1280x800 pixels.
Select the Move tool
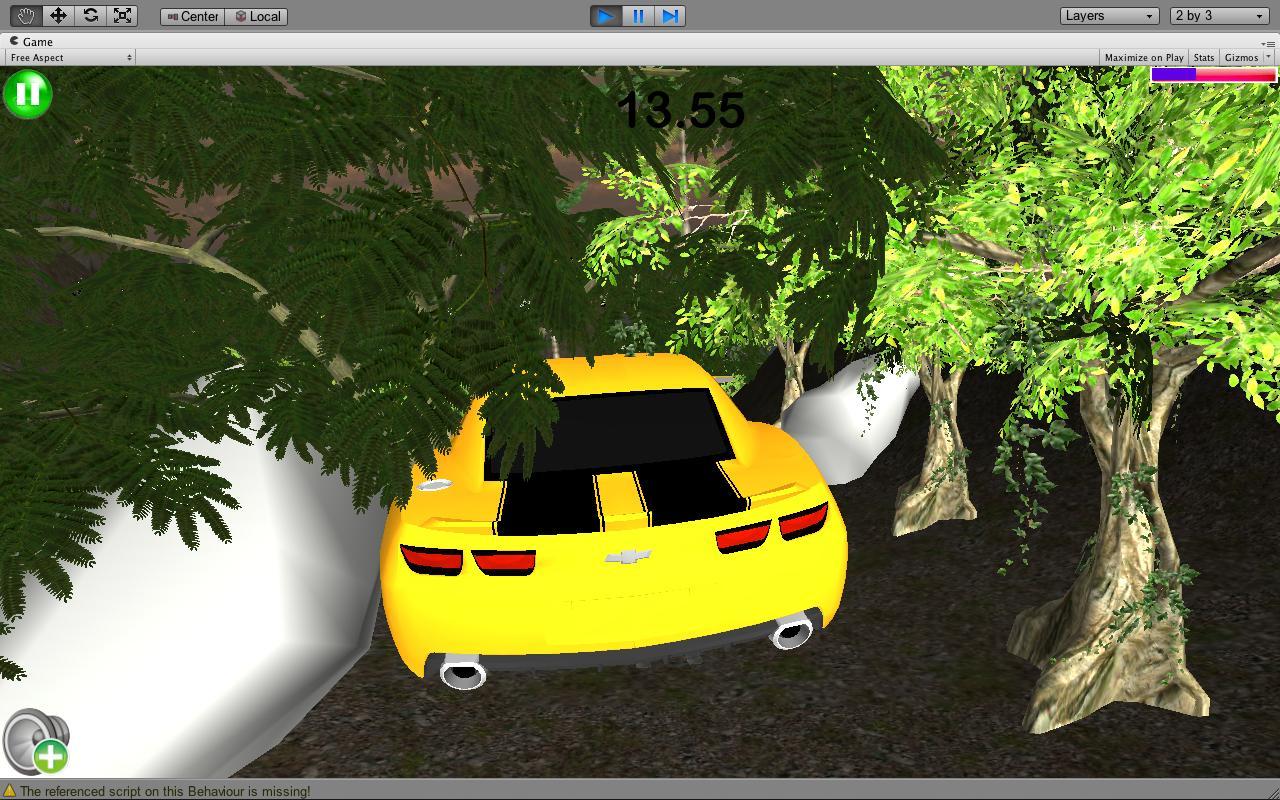(x=59, y=15)
